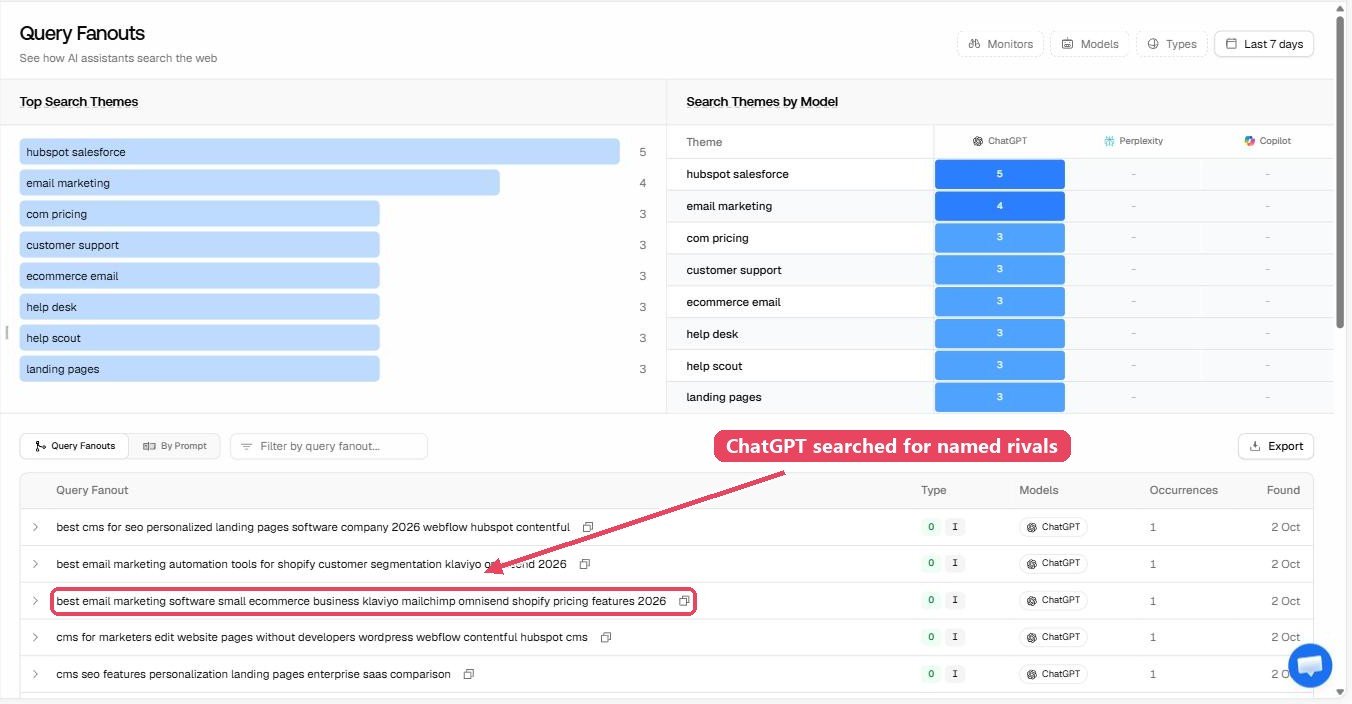Click ecommerce email in Search Themes by Model
This screenshot has height=704, width=1352.
click(x=733, y=302)
